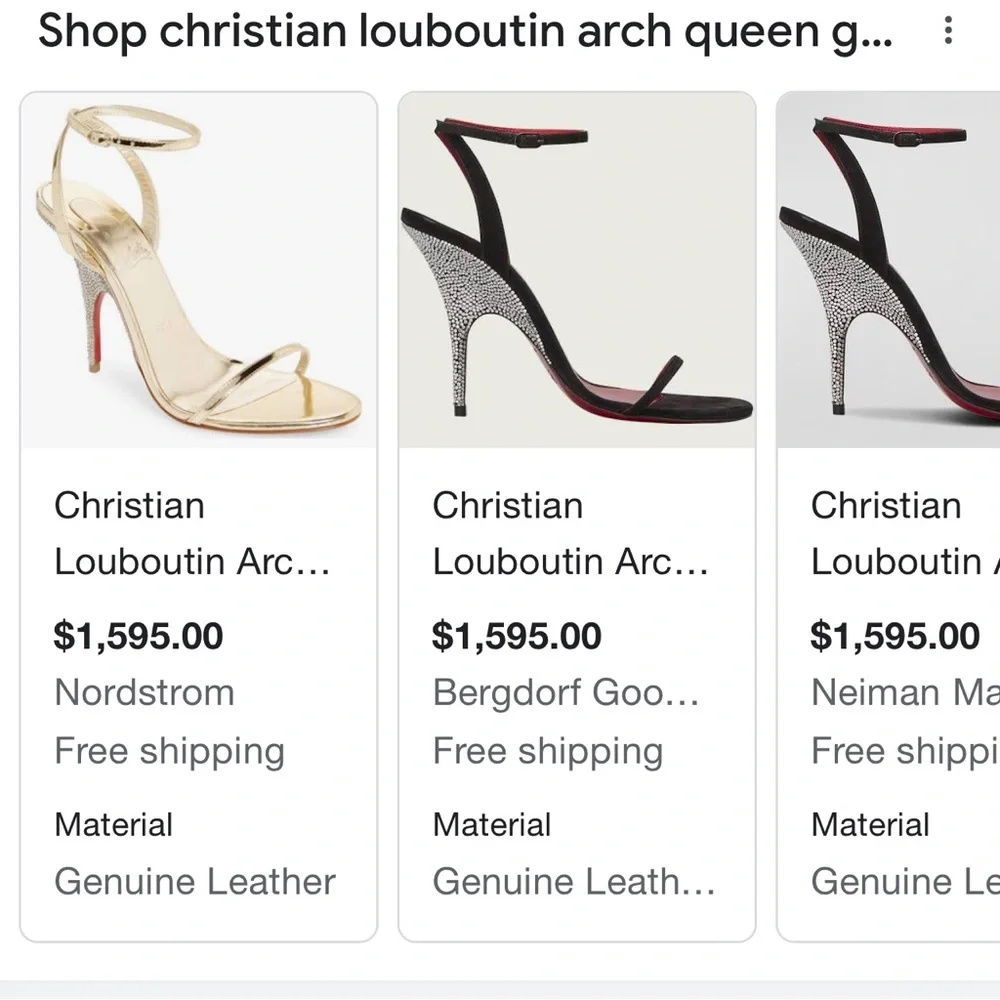This screenshot has width=1000, height=1000.
Task: Click the crystal-heel black sandal image
Action: (x=577, y=268)
